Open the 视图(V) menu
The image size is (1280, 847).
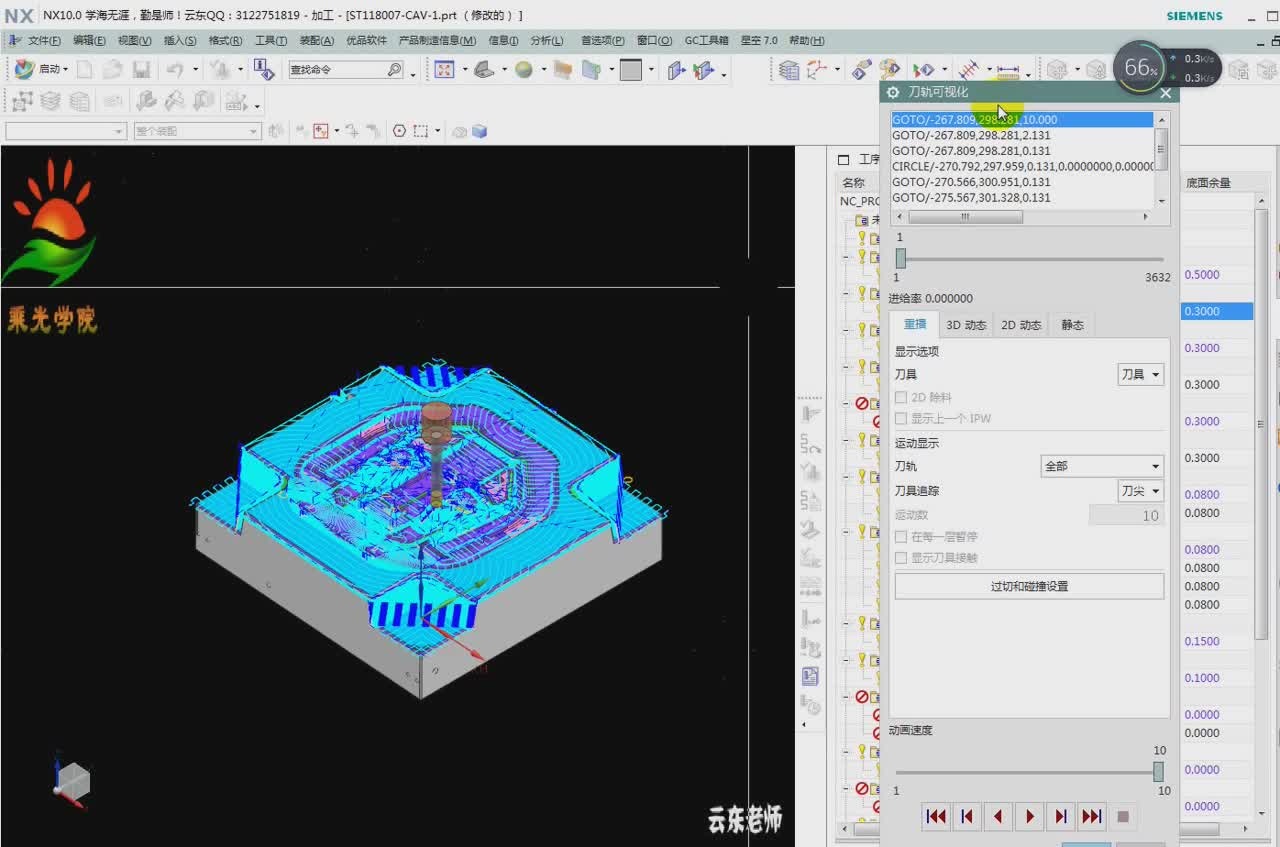(135, 40)
